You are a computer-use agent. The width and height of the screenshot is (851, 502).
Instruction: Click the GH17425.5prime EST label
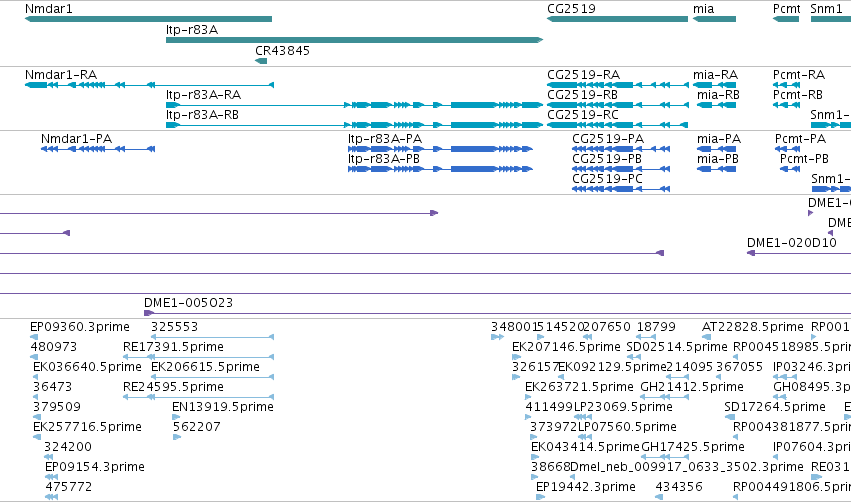pyautogui.click(x=693, y=447)
